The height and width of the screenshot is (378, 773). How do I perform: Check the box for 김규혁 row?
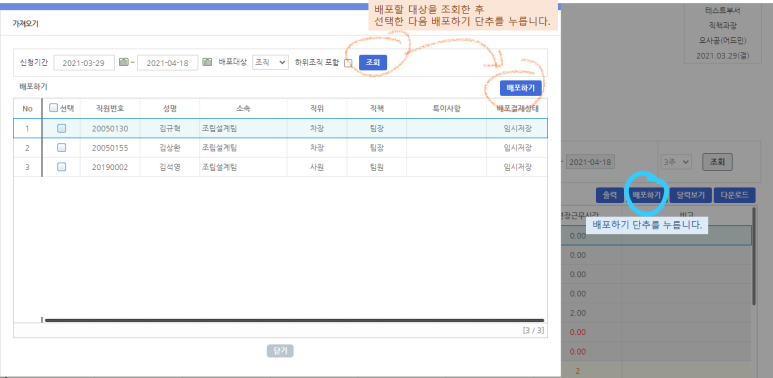pyautogui.click(x=62, y=128)
